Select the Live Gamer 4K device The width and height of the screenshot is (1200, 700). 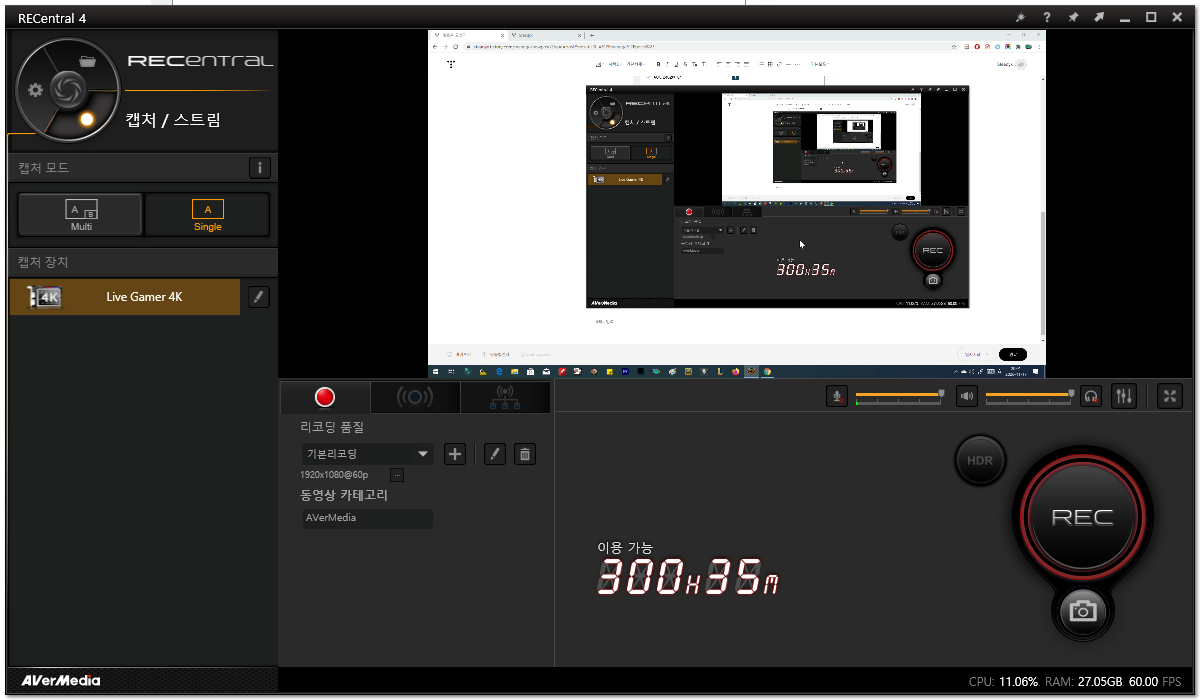tap(125, 297)
